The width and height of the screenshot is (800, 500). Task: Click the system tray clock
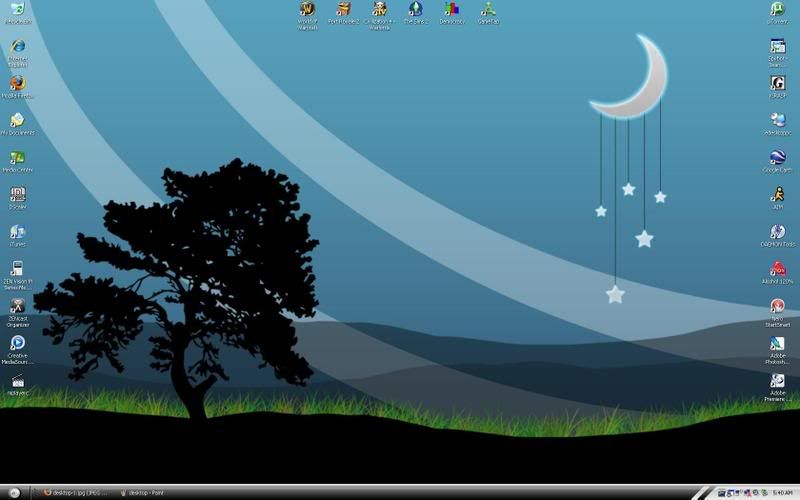click(783, 492)
